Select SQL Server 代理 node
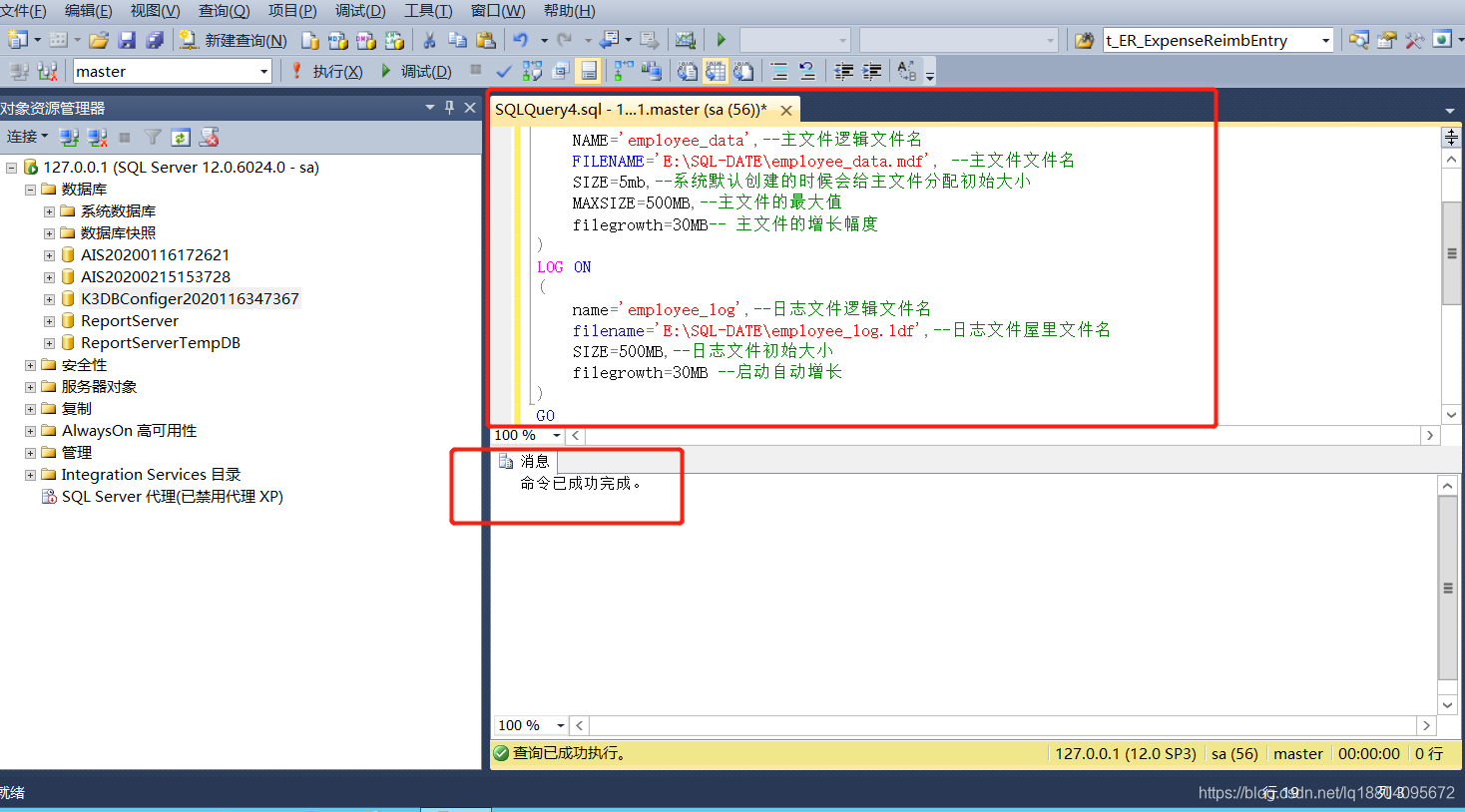 coord(173,496)
